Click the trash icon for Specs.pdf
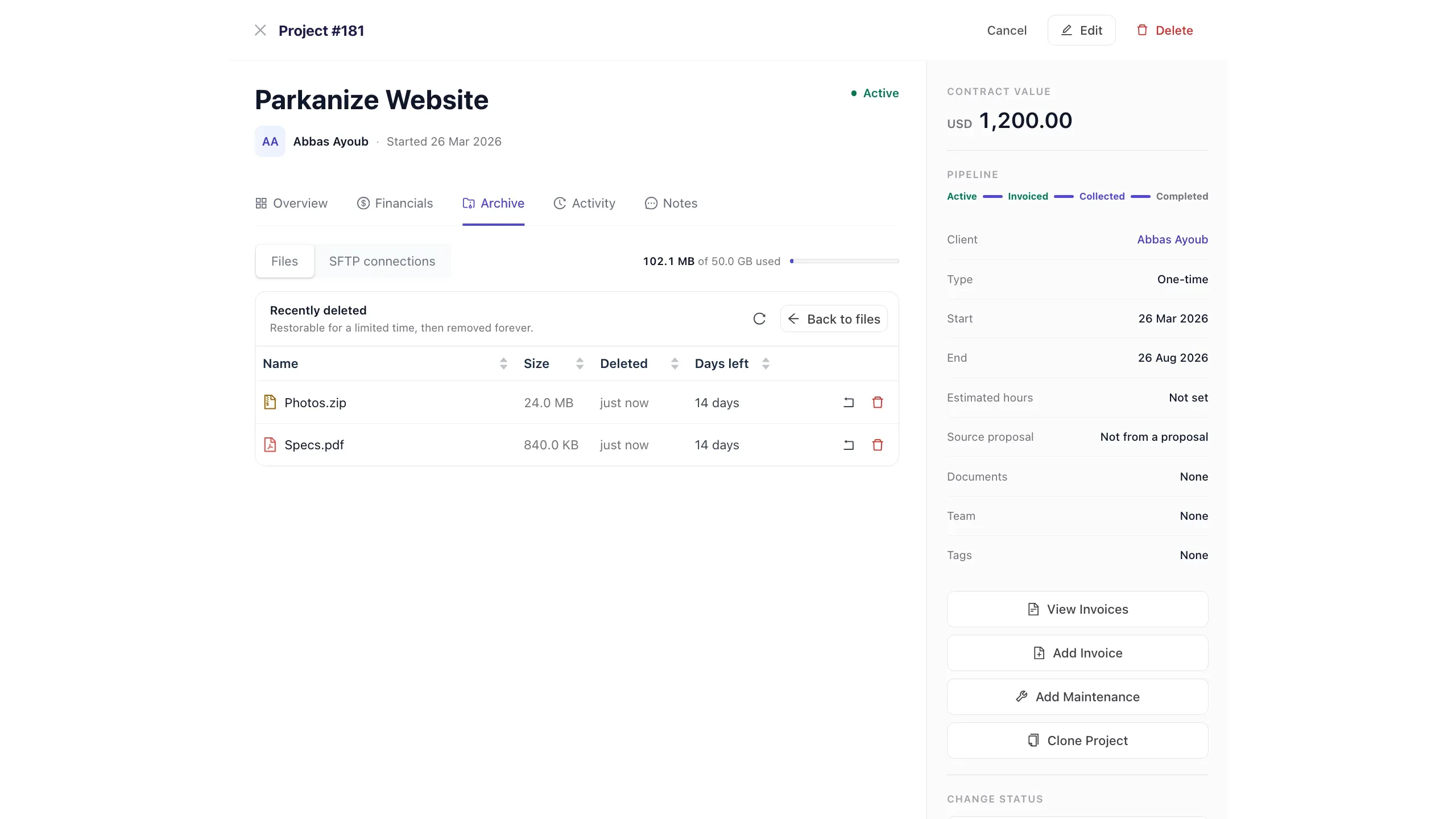This screenshot has height=819, width=1456. point(878,445)
